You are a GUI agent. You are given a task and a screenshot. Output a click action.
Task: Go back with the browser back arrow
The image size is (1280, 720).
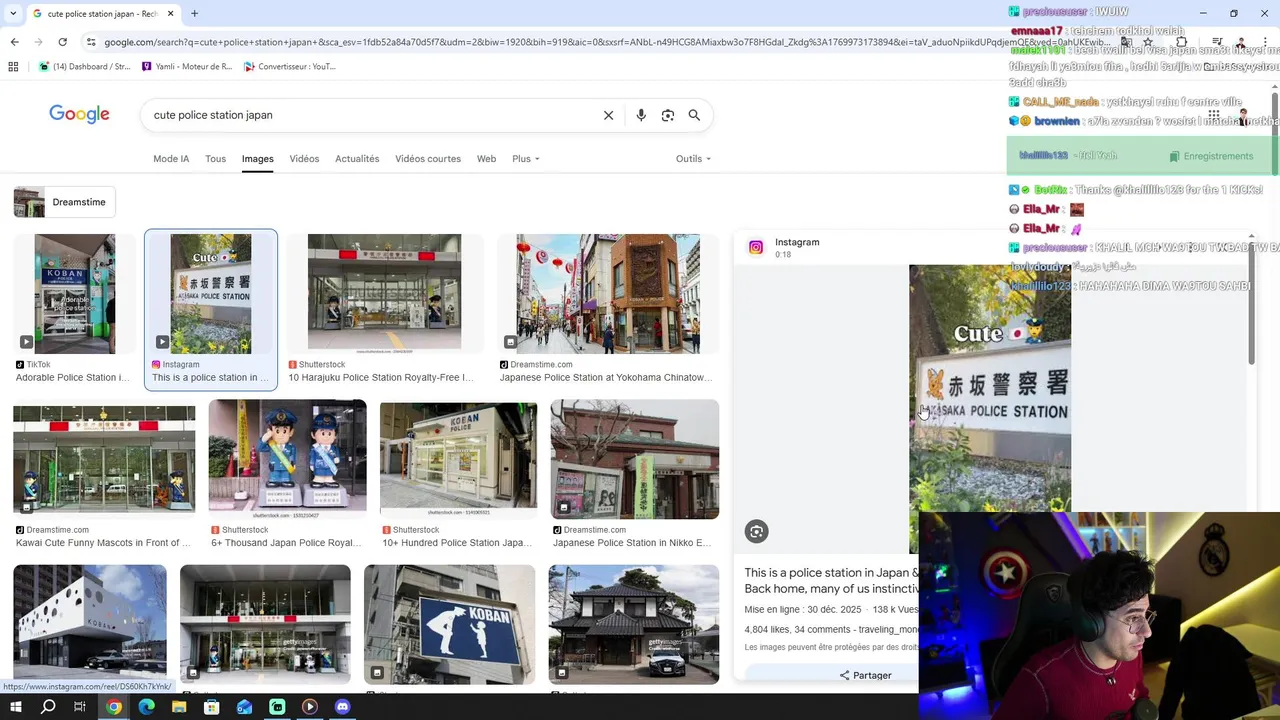pos(14,42)
